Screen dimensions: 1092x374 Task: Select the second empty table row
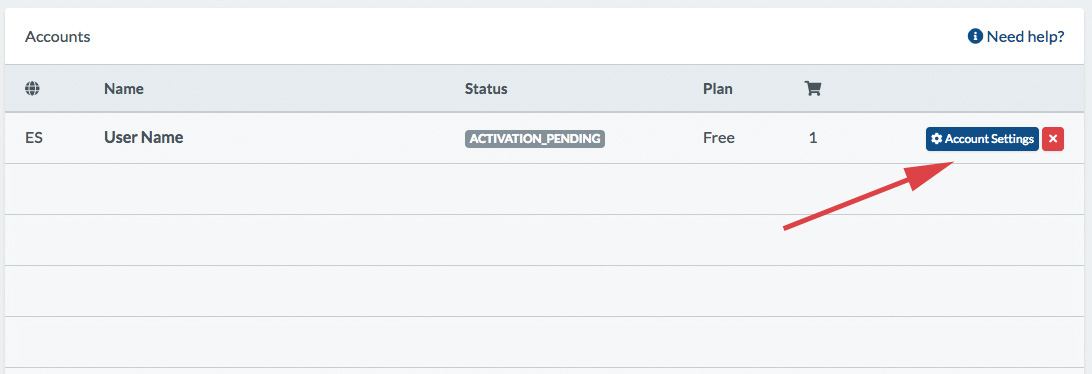546,240
